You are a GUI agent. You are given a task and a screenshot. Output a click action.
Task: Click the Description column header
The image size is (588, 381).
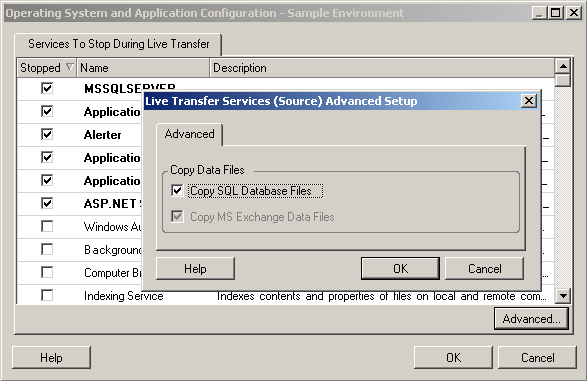pos(382,68)
